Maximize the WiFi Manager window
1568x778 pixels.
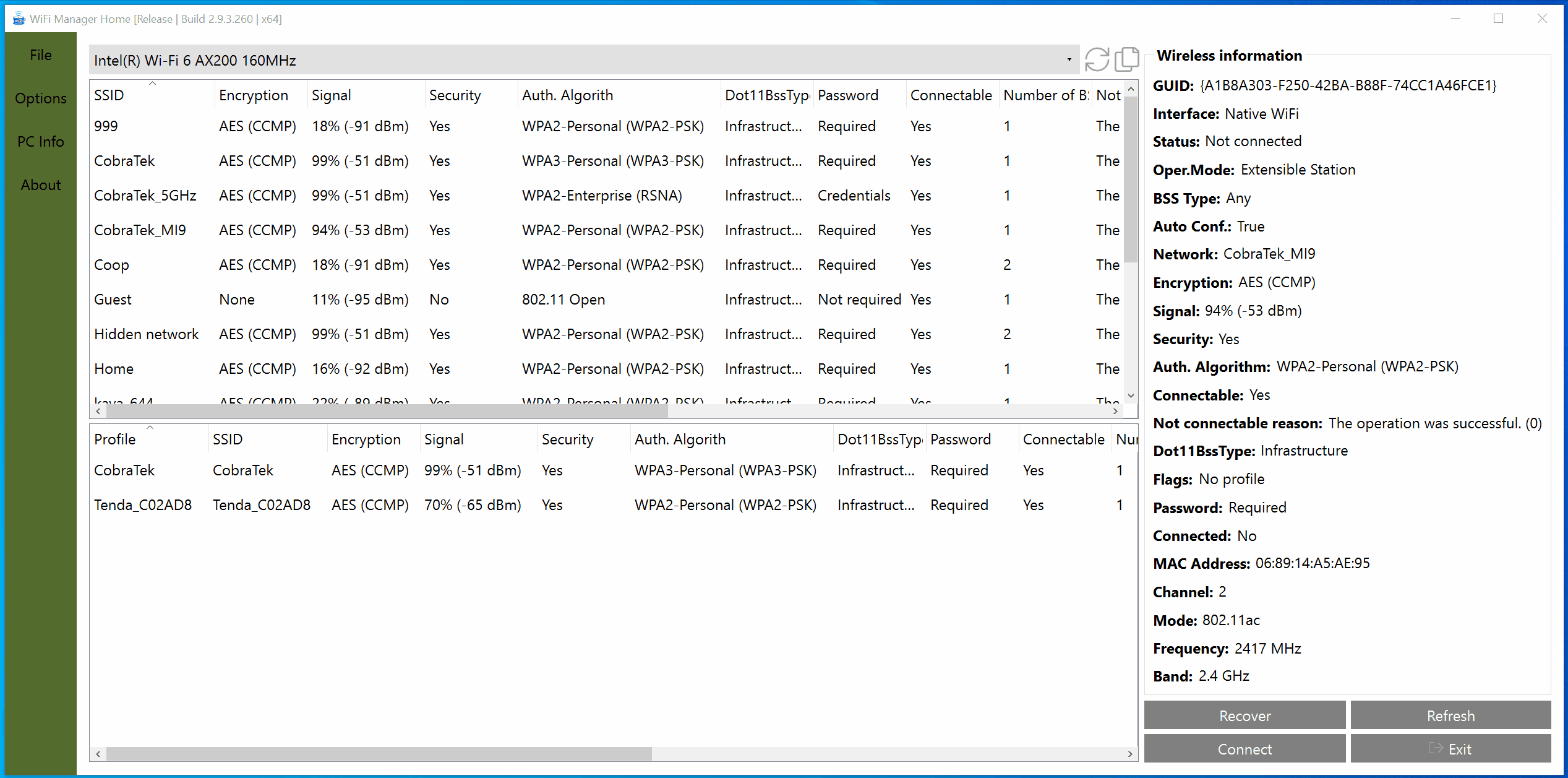point(1498,19)
